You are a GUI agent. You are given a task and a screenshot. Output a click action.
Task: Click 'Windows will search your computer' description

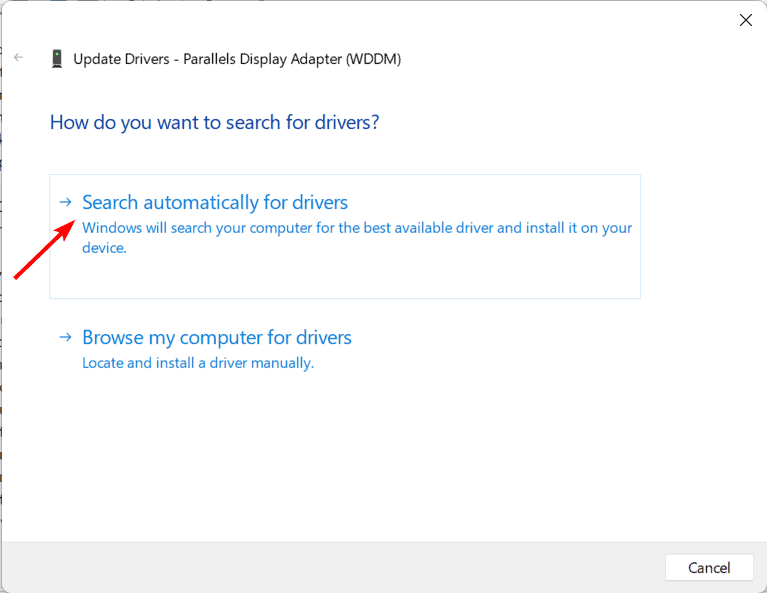click(357, 238)
